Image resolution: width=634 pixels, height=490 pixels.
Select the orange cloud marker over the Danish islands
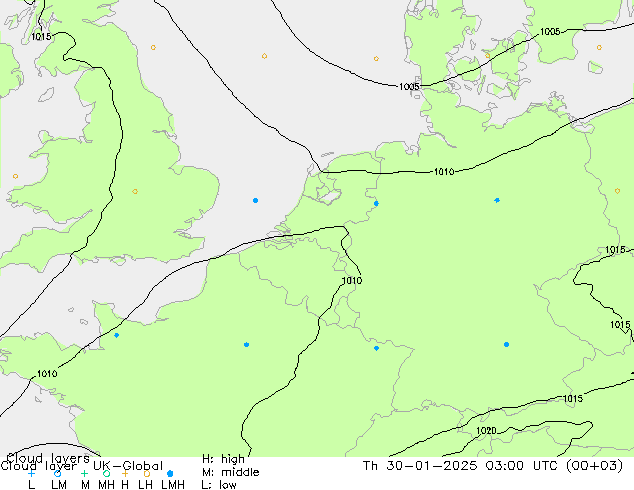[x=488, y=56]
